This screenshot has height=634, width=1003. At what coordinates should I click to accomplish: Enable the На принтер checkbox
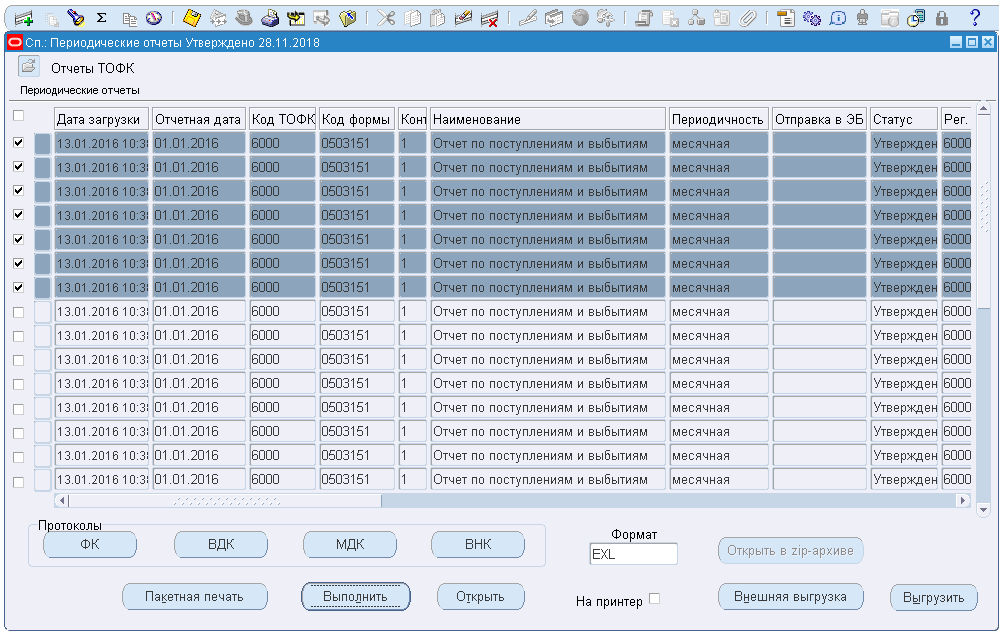tap(655, 599)
